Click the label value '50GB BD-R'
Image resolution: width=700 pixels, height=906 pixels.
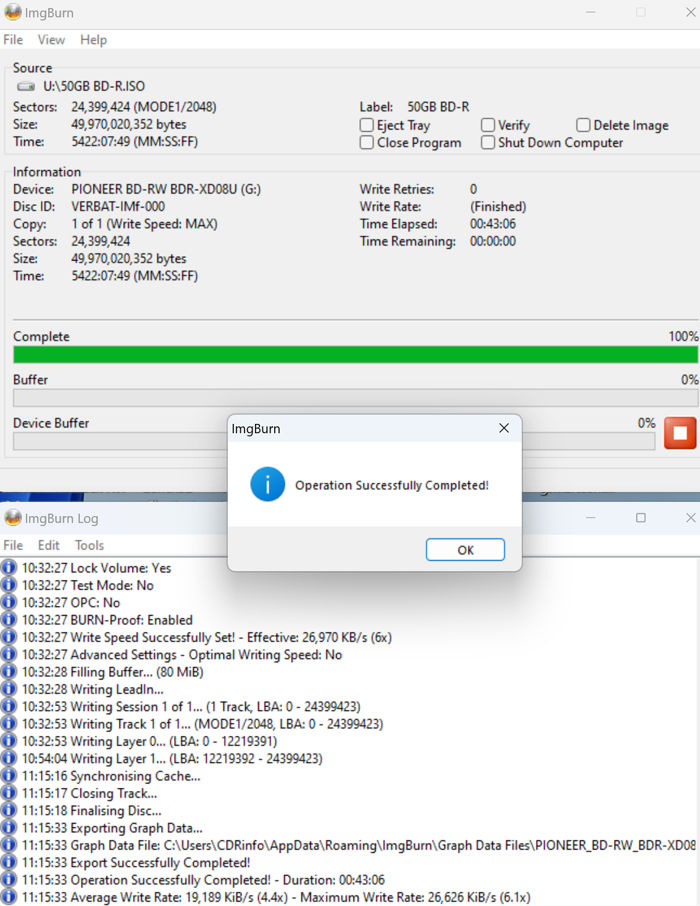[x=438, y=107]
